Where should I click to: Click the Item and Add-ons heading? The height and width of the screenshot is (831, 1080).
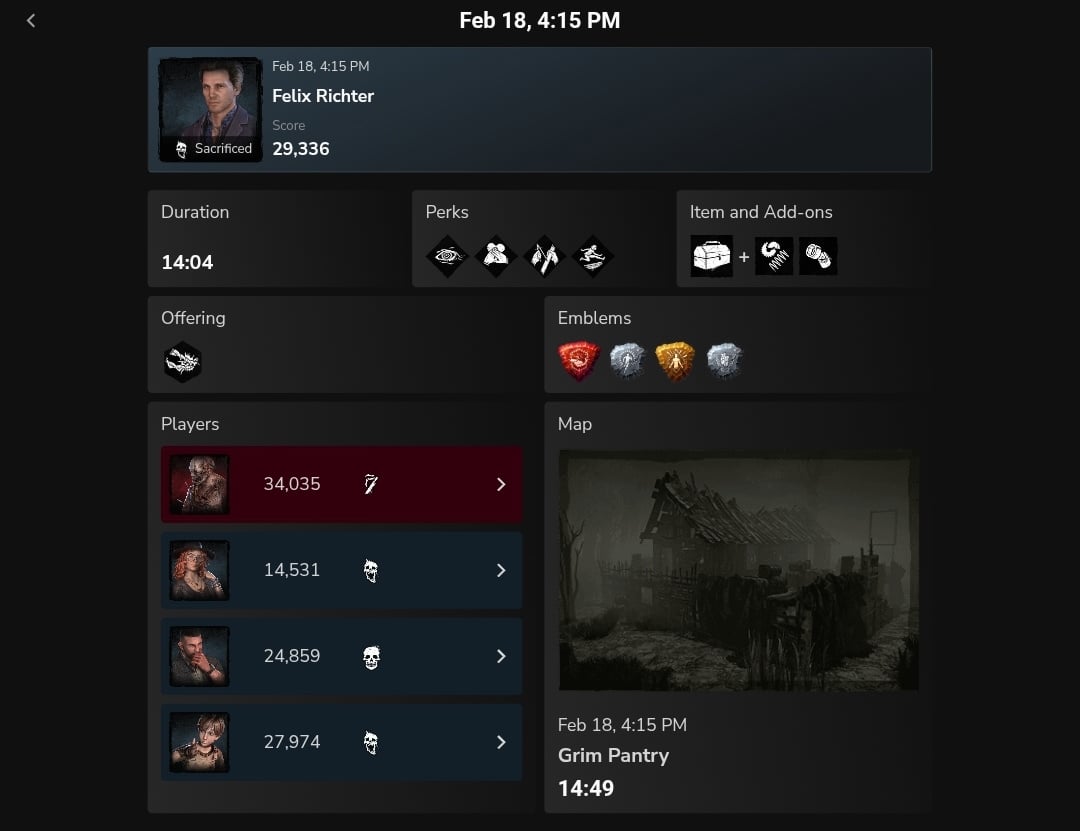pos(761,212)
